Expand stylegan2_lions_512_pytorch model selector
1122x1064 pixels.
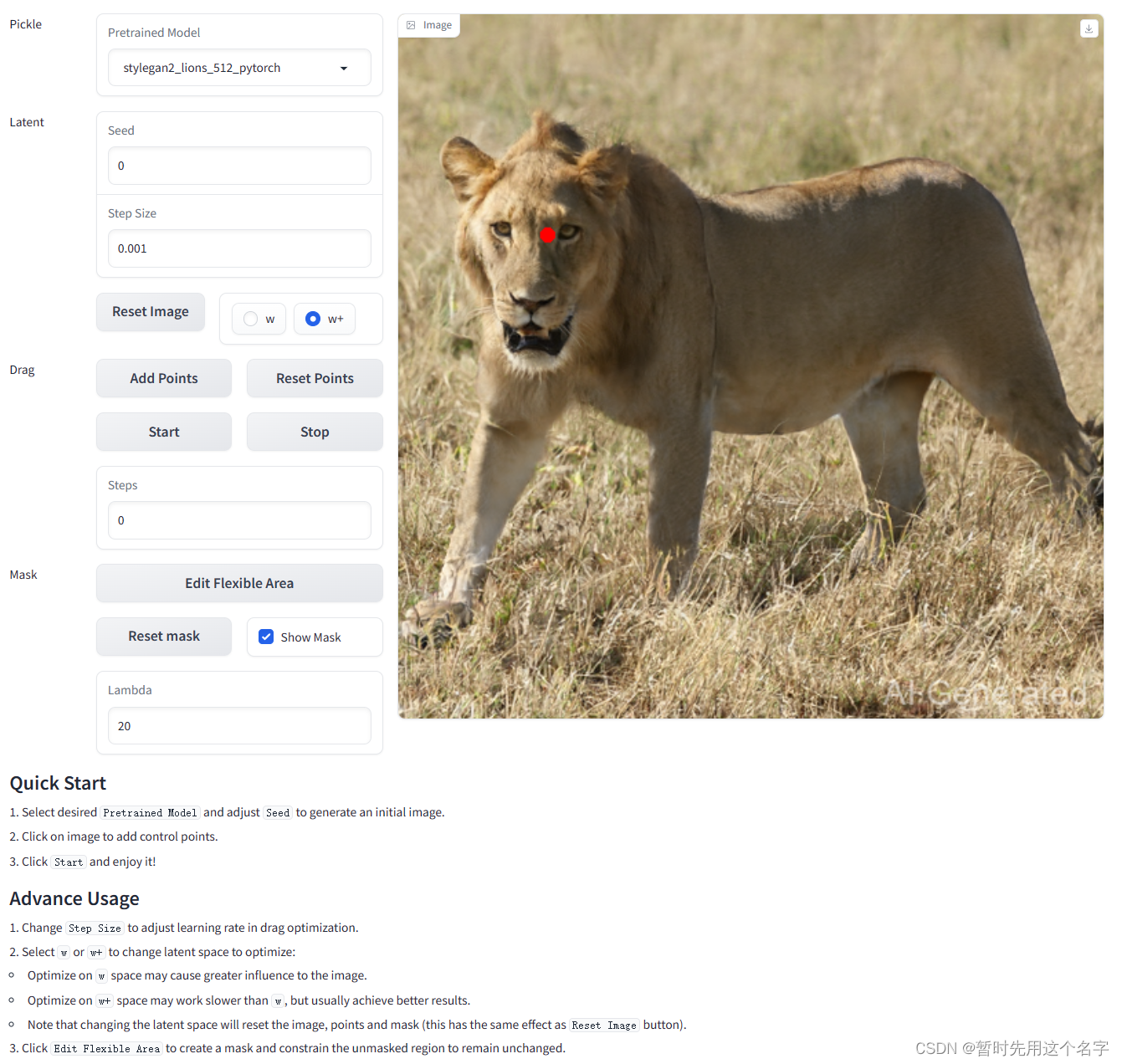[x=239, y=68]
